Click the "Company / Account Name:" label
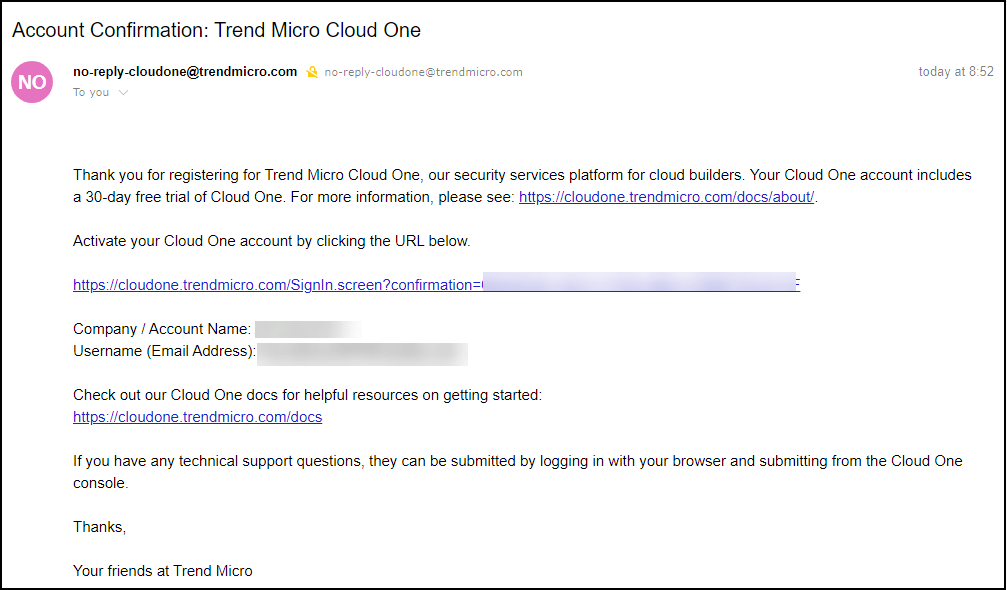 click(x=162, y=329)
